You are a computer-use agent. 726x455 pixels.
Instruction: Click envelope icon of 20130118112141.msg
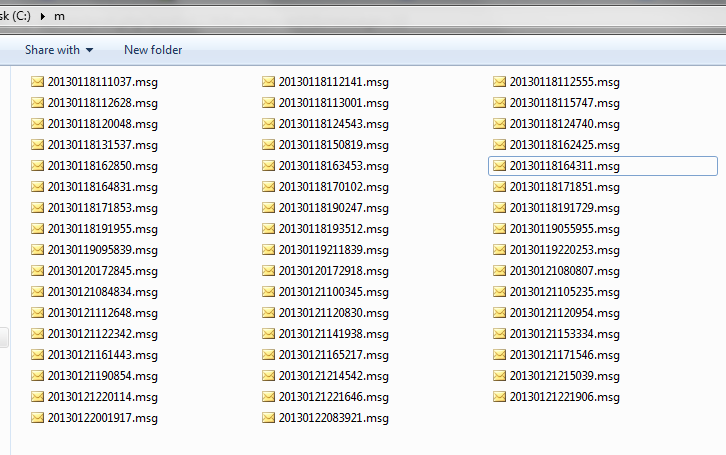[x=269, y=82]
